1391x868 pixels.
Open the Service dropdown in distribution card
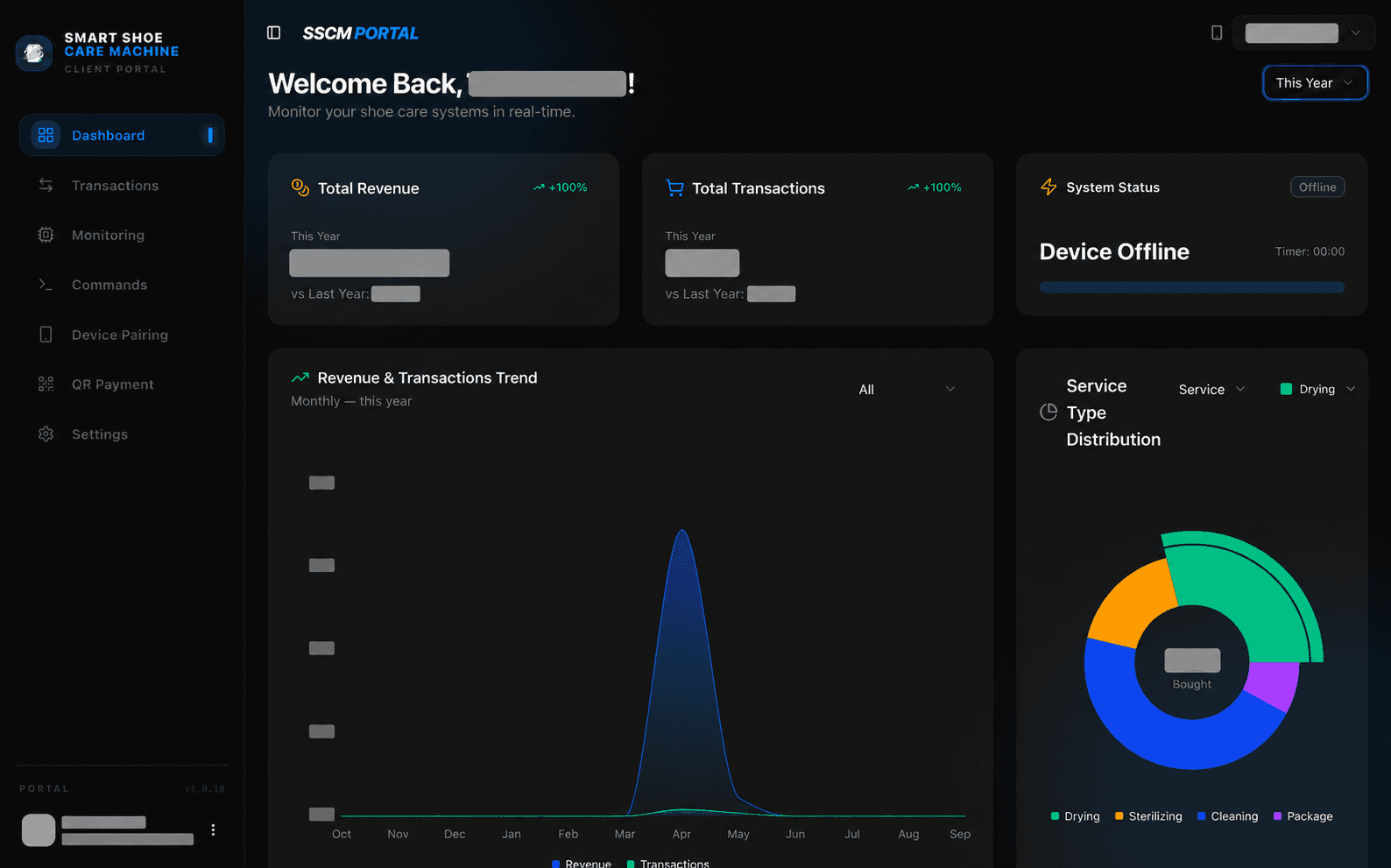[1211, 389]
